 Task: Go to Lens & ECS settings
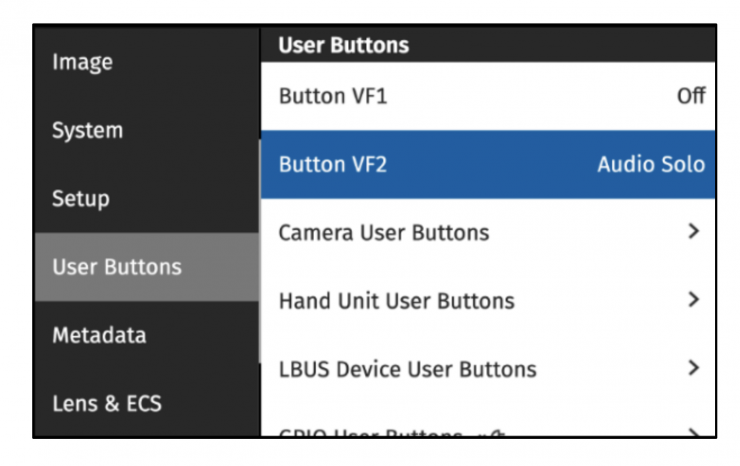point(106,404)
